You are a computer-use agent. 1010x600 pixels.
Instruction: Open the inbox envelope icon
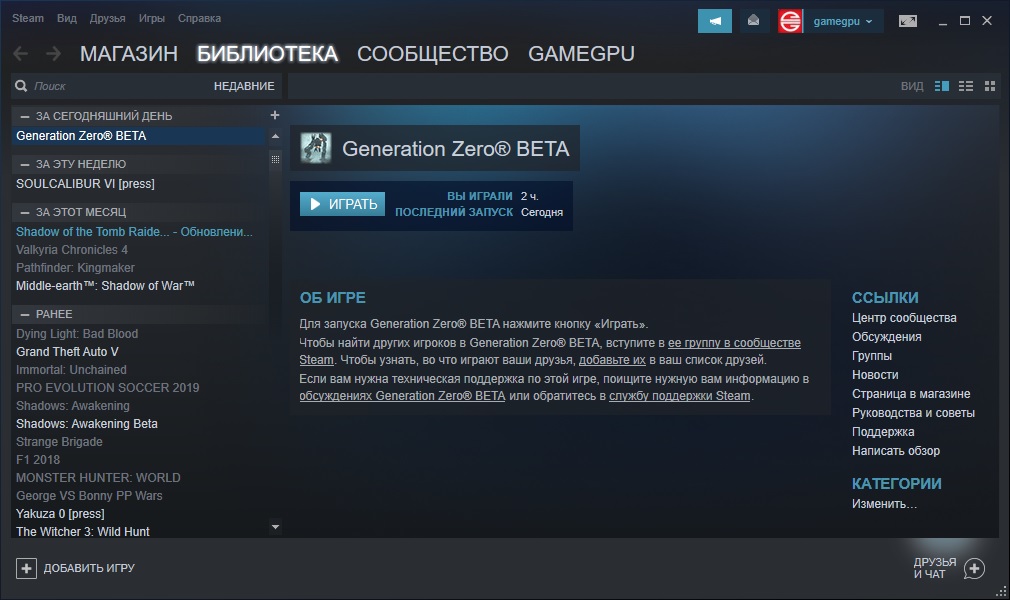coord(753,21)
